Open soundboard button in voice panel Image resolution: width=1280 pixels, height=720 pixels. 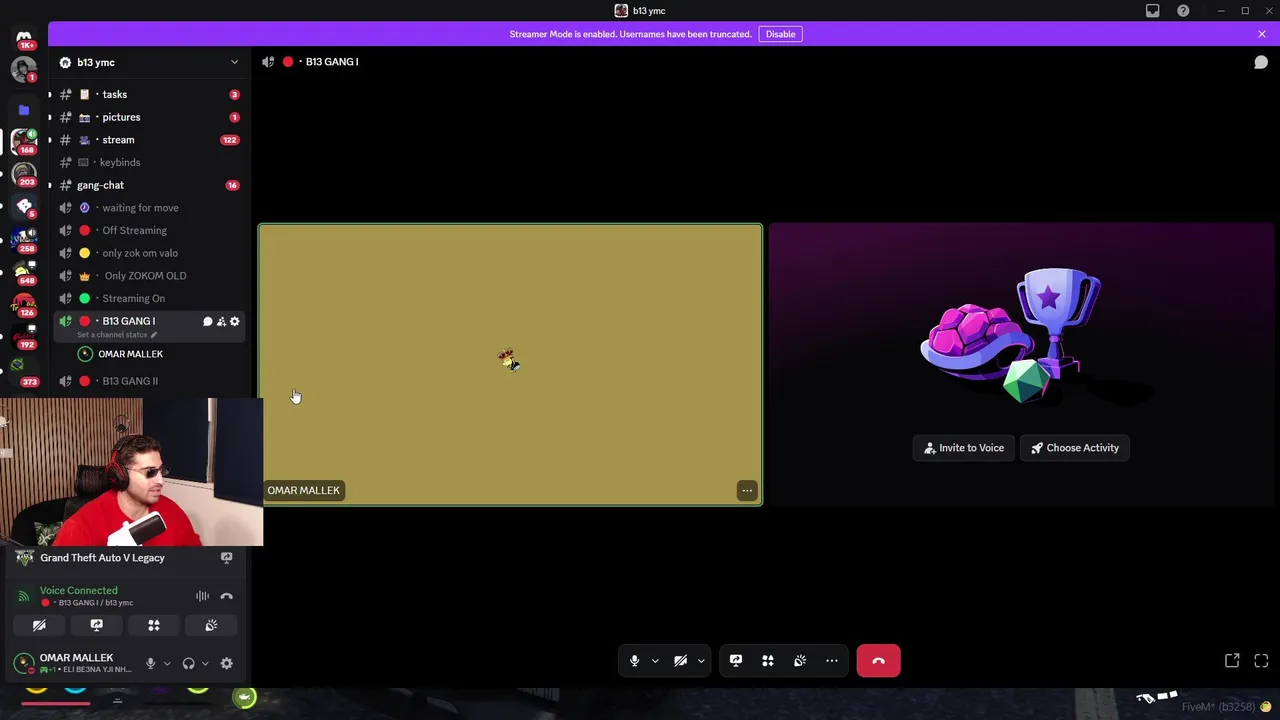[211, 625]
